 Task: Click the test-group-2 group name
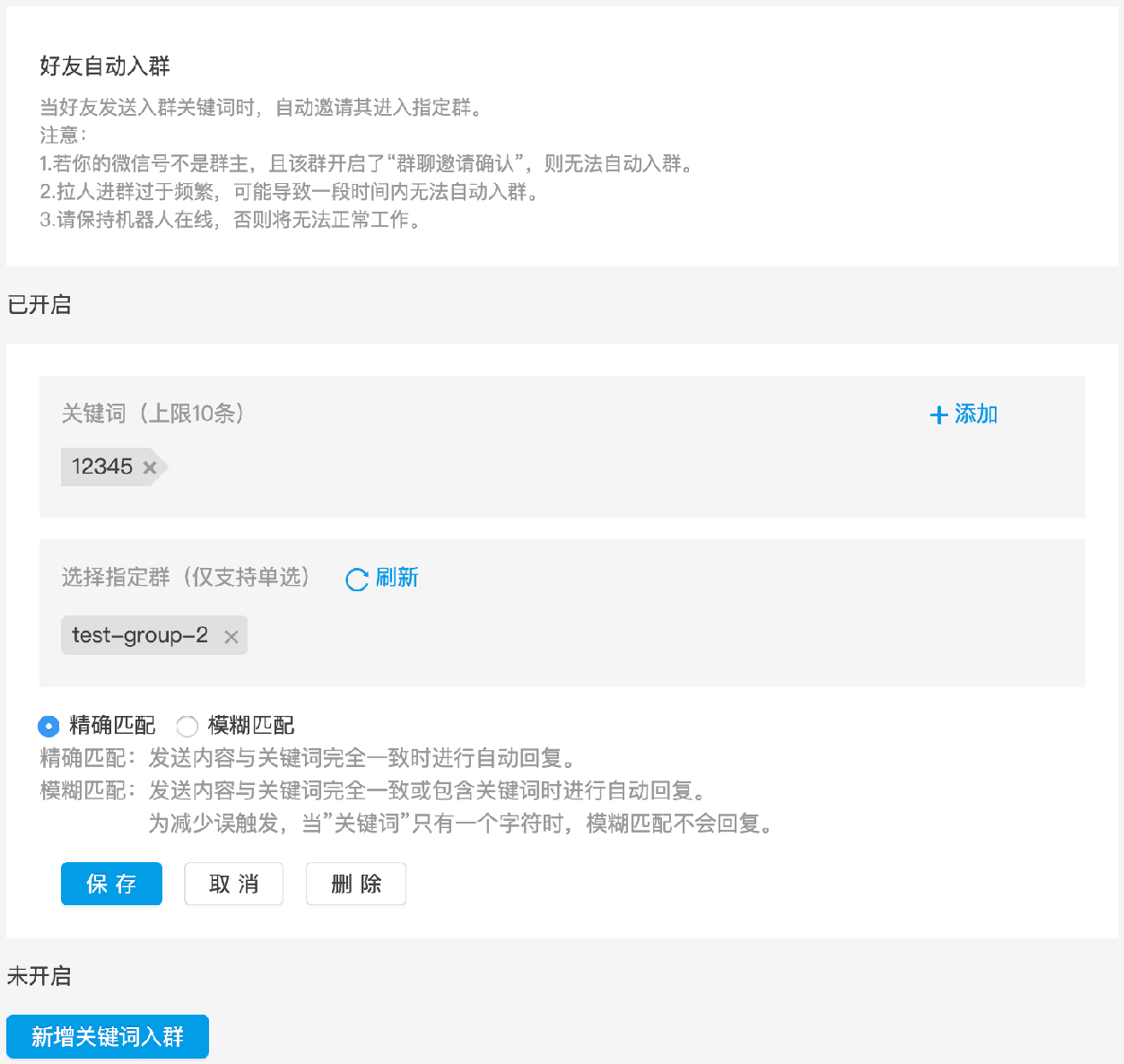click(x=140, y=635)
